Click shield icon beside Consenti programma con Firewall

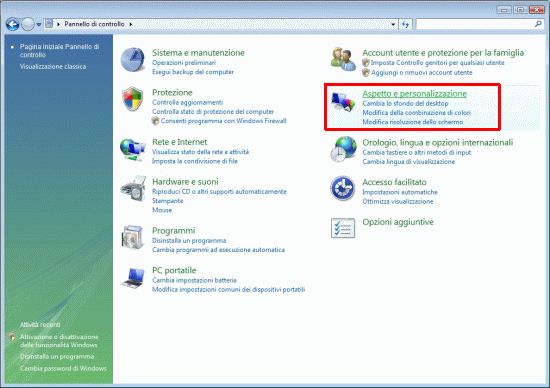click(x=155, y=121)
